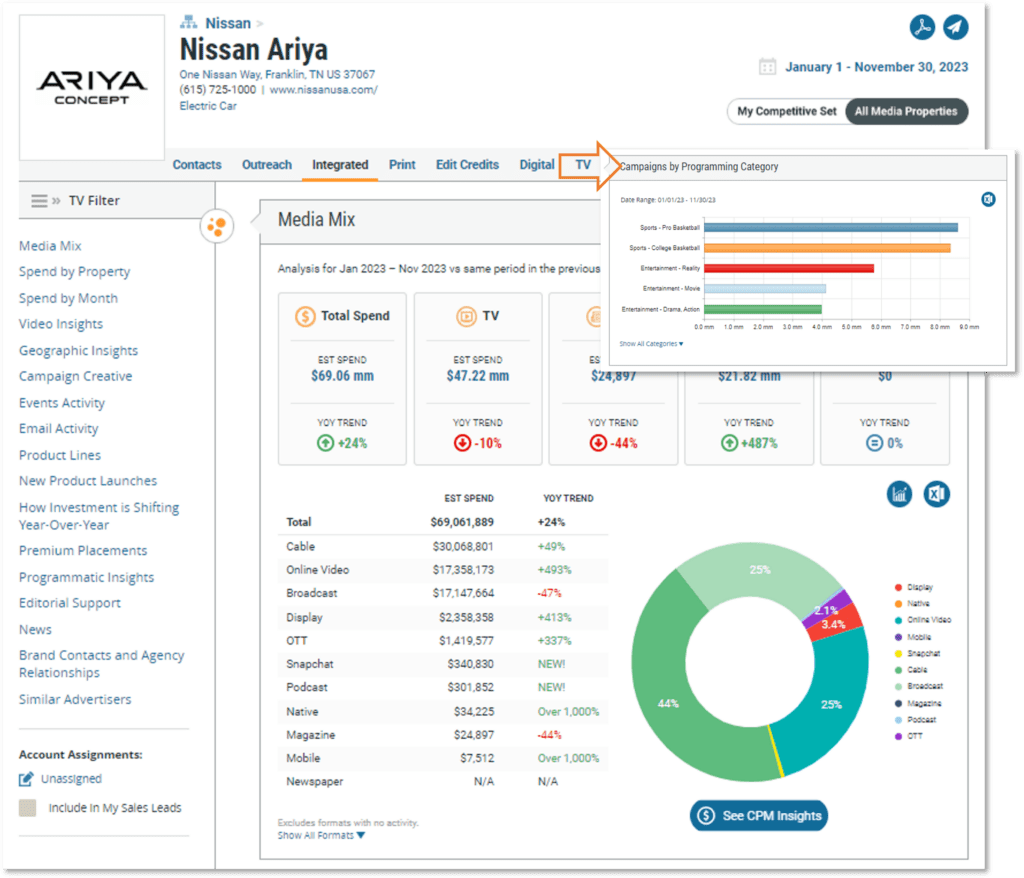The width and height of the screenshot is (1024, 878).
Task: Navigate to Video Insights
Action: coord(61,324)
